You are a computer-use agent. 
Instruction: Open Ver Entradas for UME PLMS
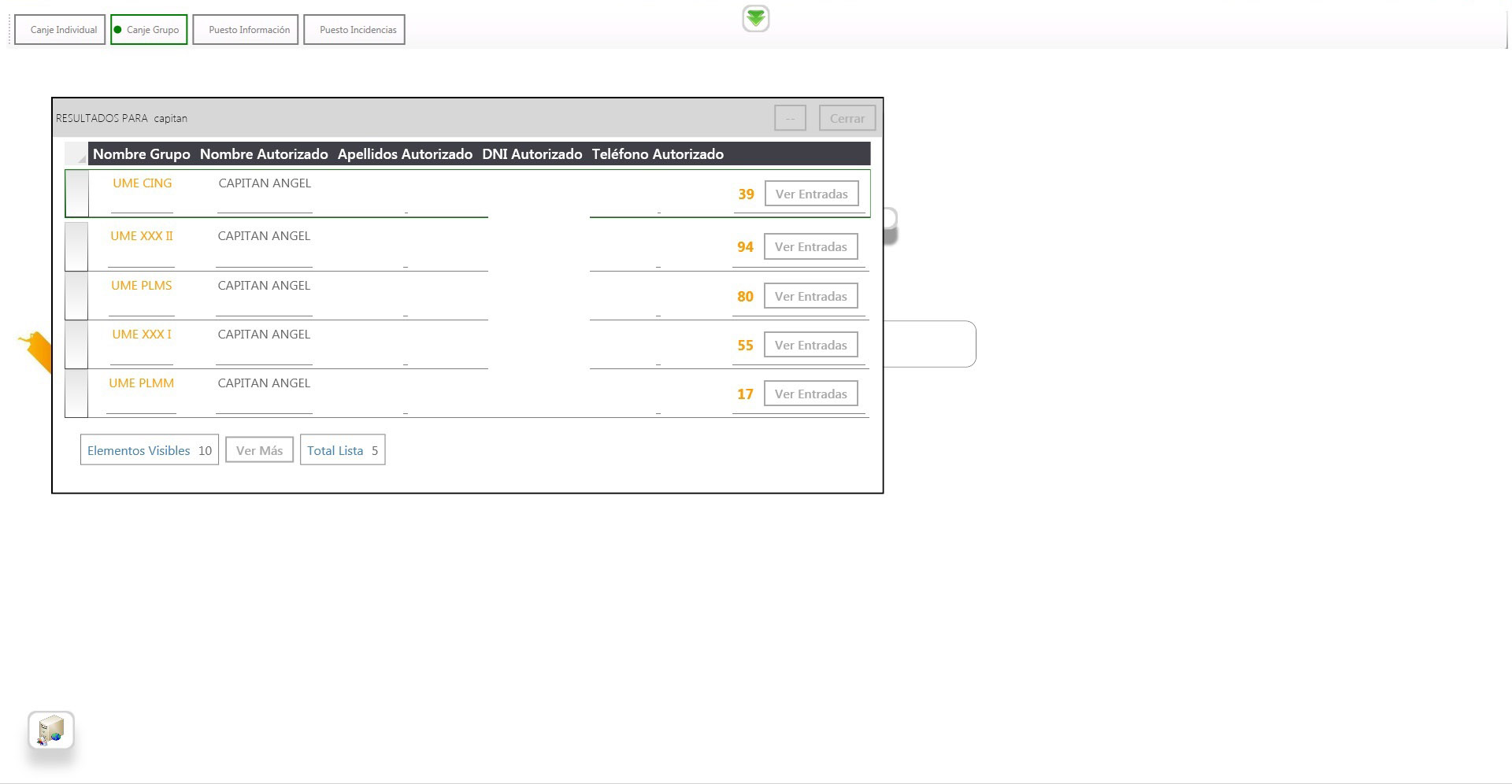810,296
